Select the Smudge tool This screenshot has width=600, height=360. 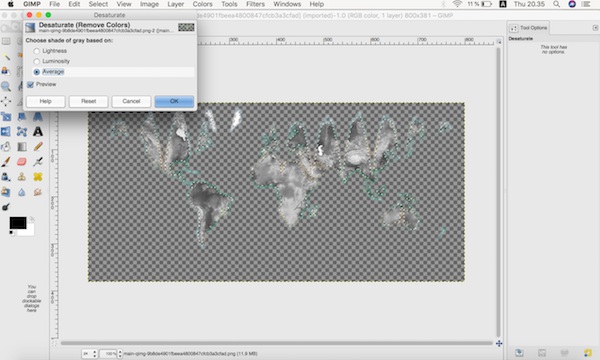38,192
